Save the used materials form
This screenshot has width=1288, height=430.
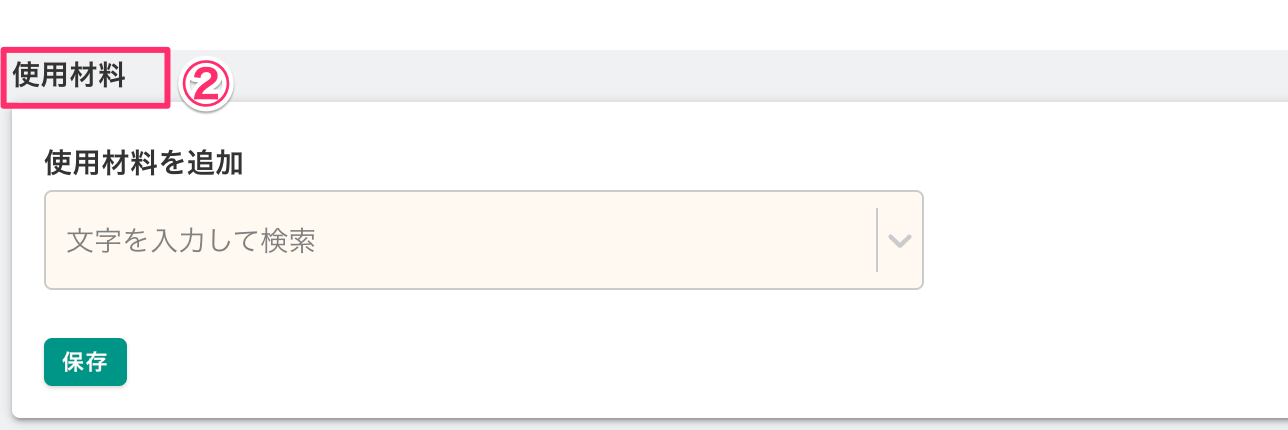(85, 362)
